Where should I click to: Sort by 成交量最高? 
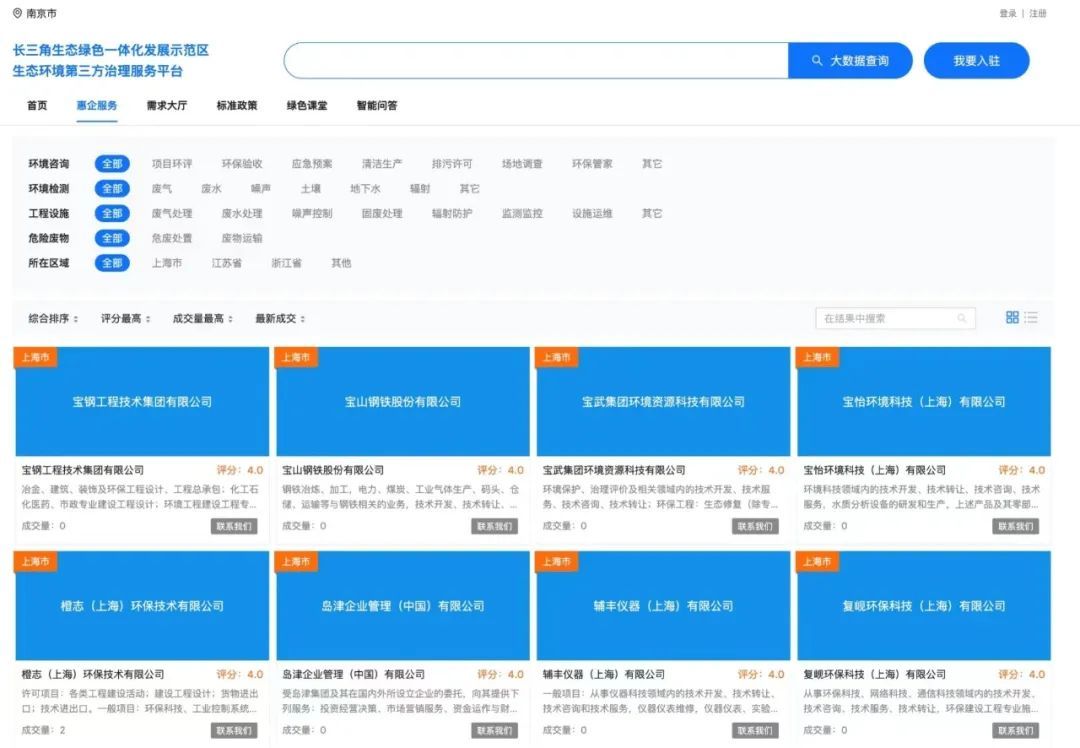coord(202,318)
